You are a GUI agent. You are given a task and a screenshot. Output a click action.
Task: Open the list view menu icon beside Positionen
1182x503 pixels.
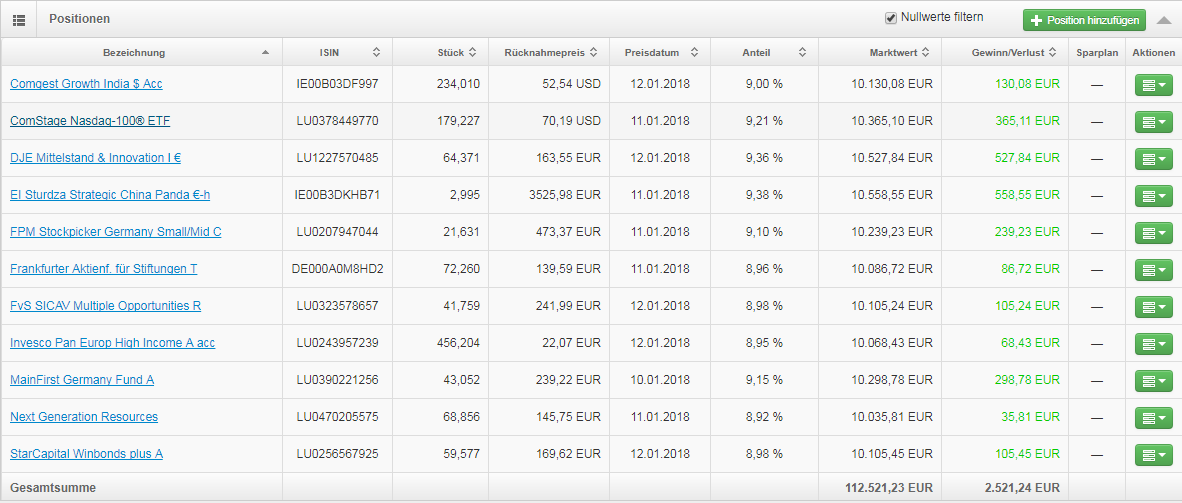click(x=19, y=19)
